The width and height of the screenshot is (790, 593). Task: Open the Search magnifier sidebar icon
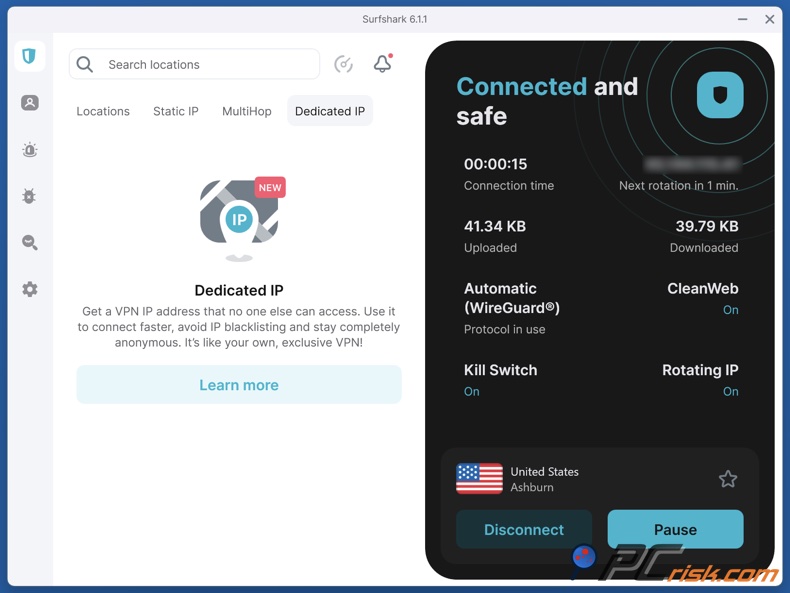tap(29, 243)
